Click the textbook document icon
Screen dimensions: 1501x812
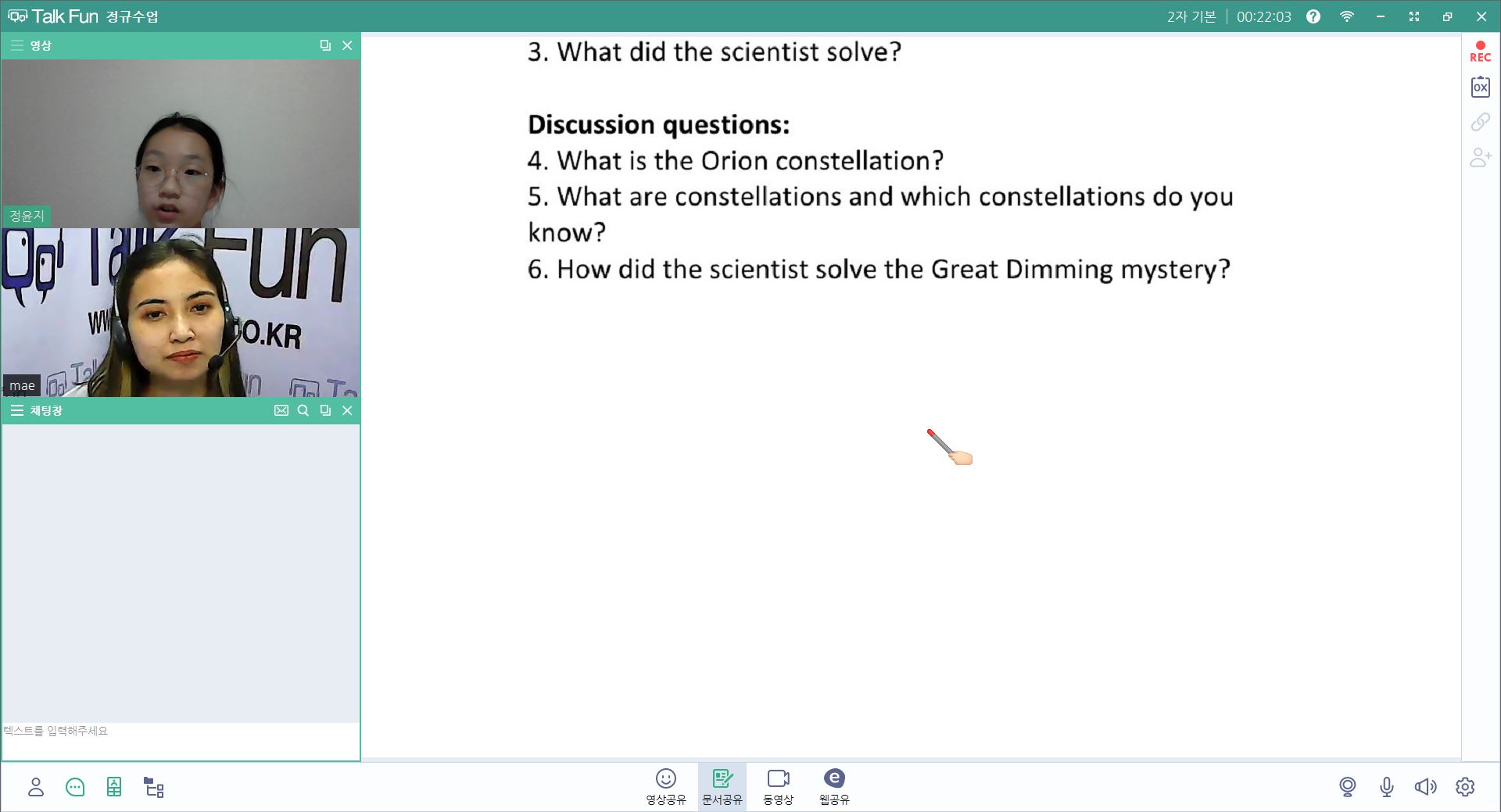(x=114, y=787)
